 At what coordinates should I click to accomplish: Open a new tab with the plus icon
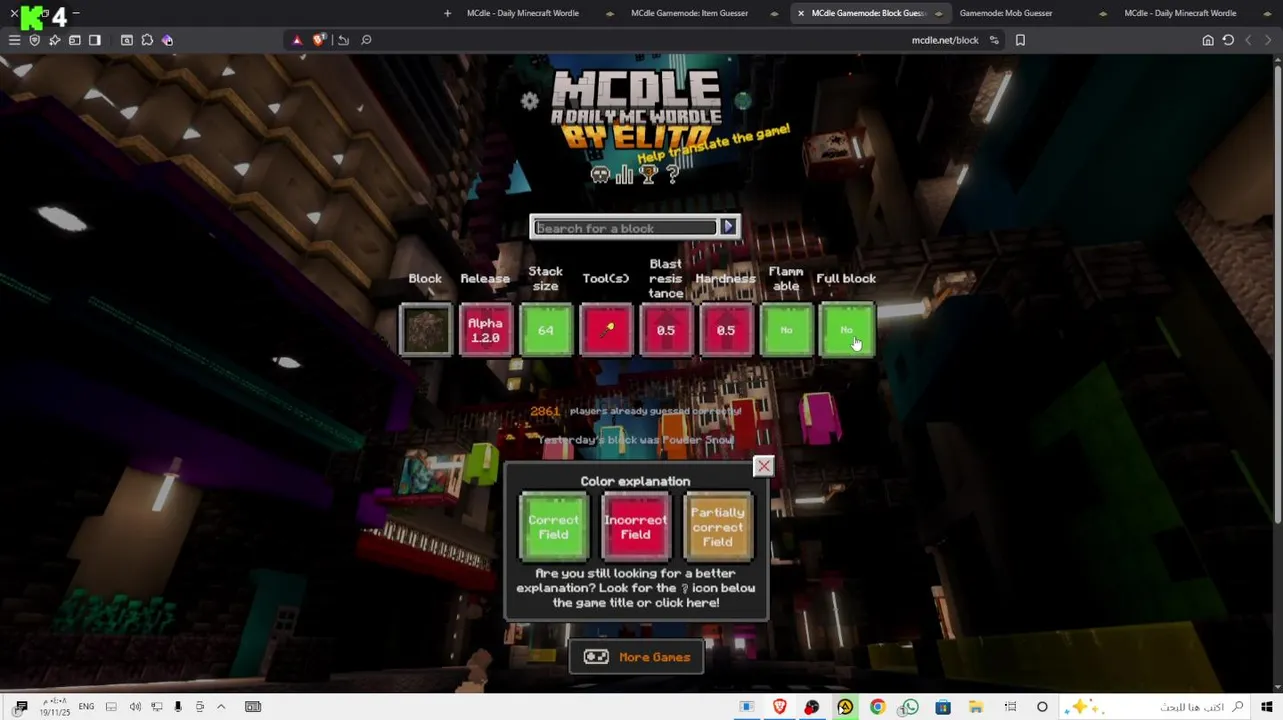[447, 13]
